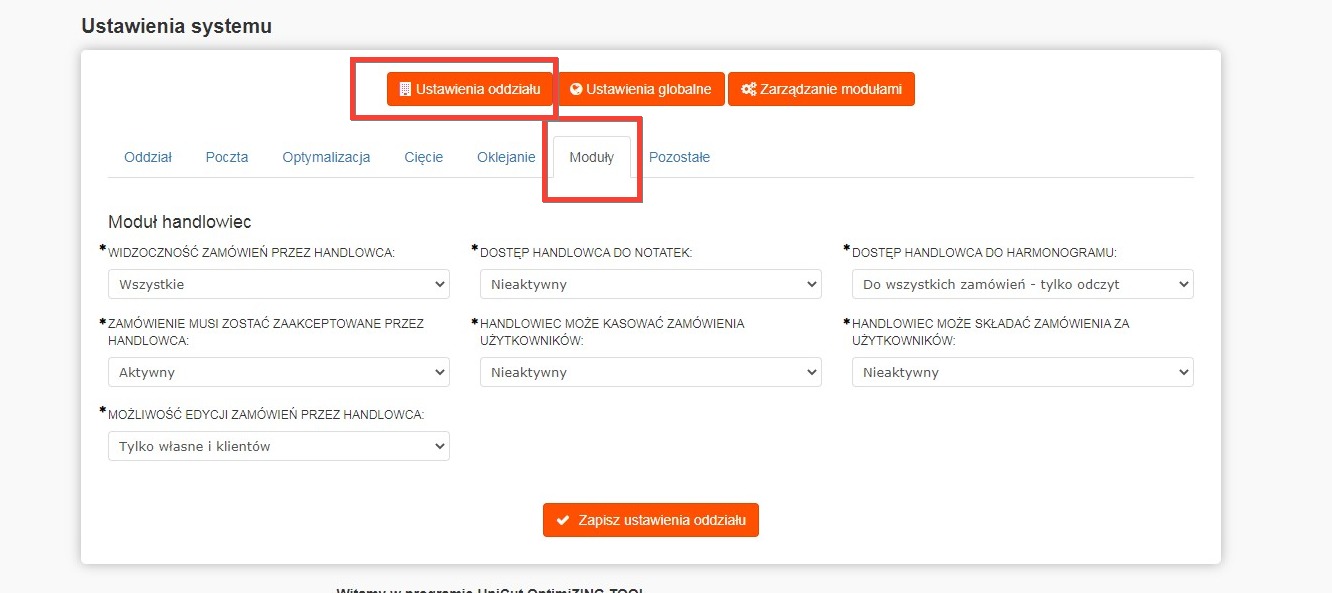Click checkmark icon on Zapisz ustawienia oddziału

[x=563, y=520]
